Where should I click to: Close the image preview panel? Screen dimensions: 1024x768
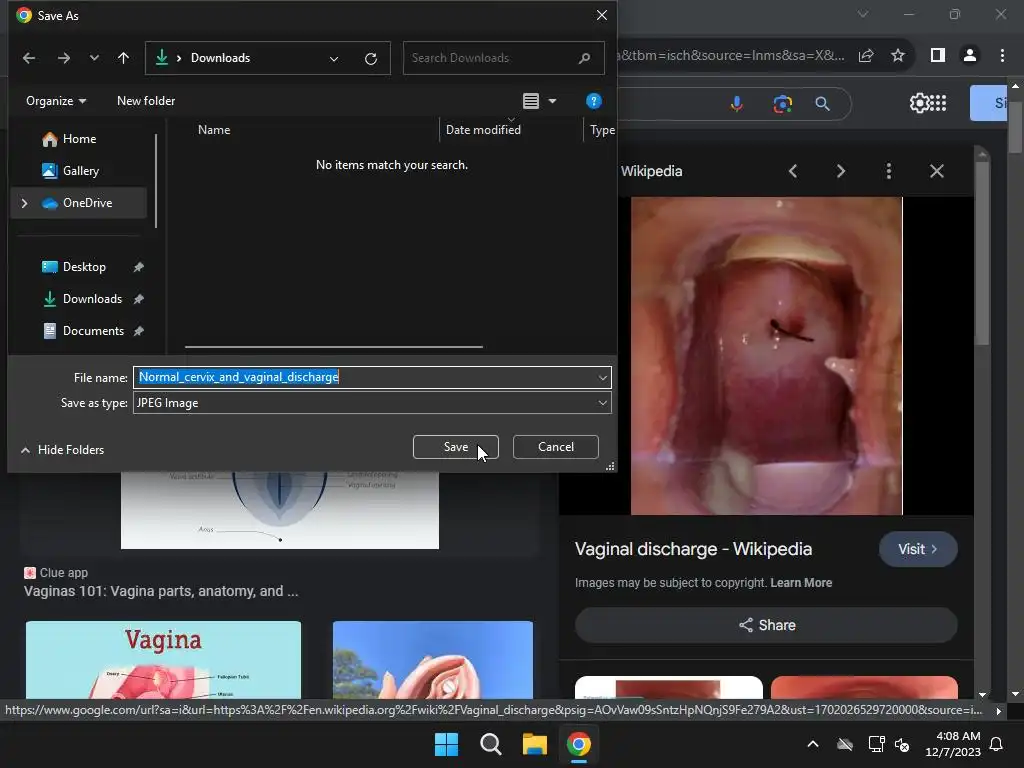pyautogui.click(x=936, y=171)
